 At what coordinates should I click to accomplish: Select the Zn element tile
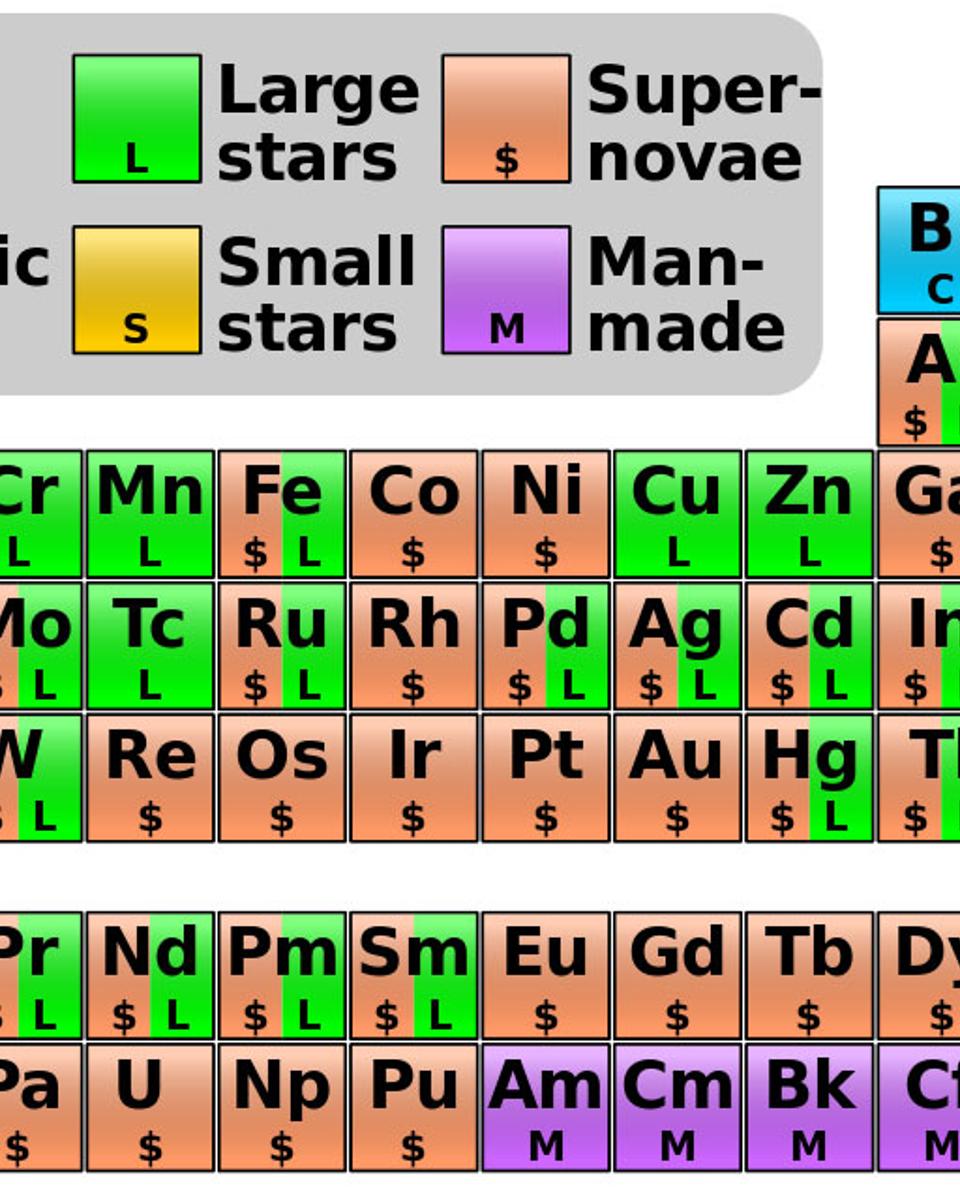click(810, 514)
